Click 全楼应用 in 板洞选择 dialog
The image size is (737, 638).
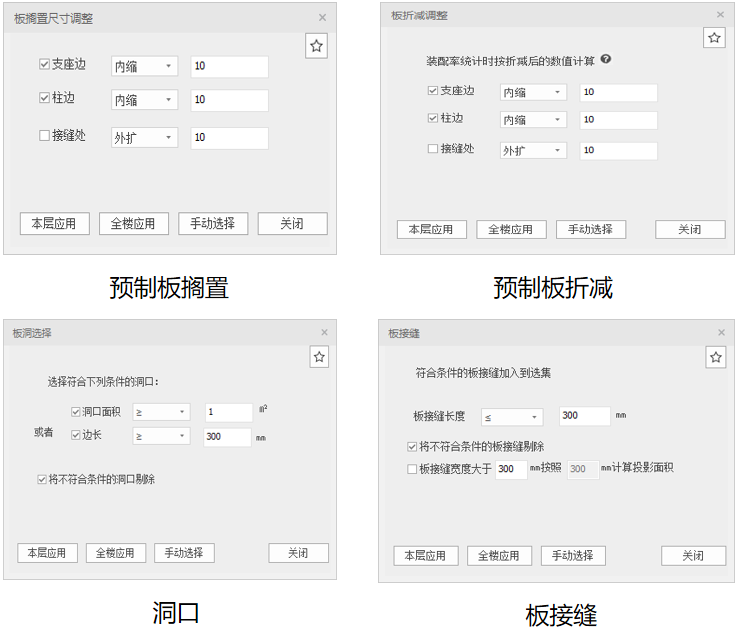click(x=116, y=553)
